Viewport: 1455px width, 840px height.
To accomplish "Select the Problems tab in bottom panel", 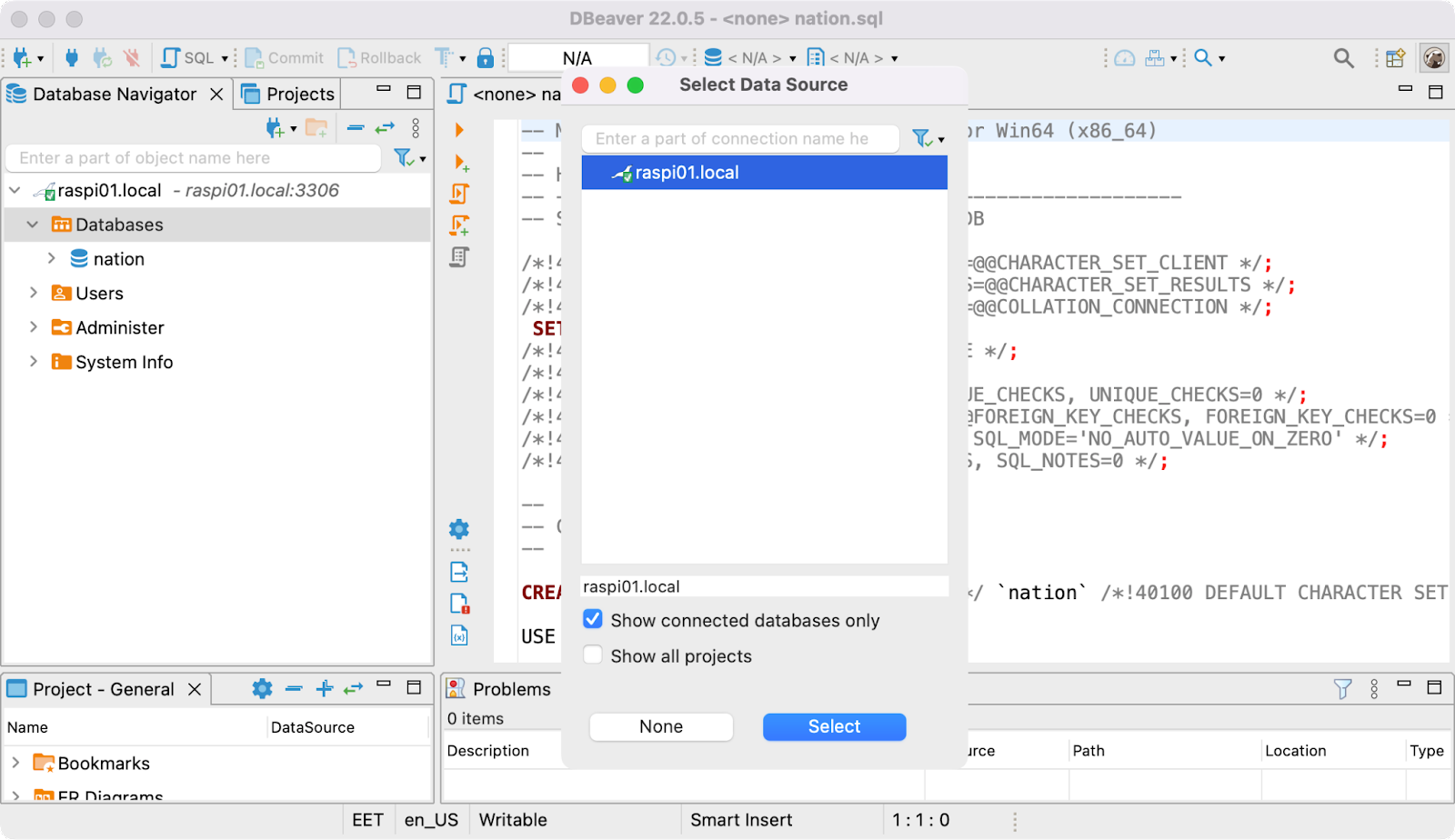I will click(499, 689).
